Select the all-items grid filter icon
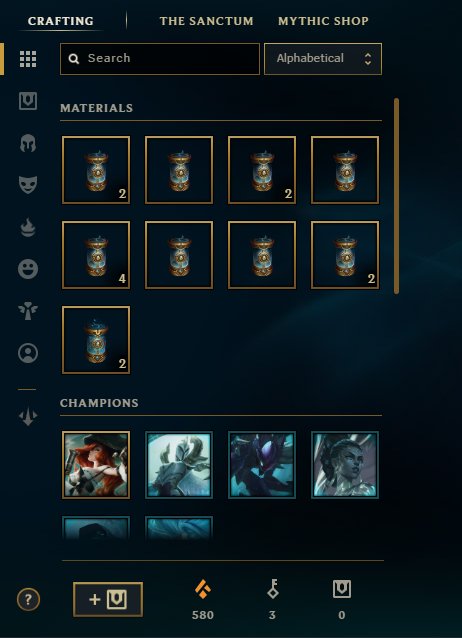The width and height of the screenshot is (462, 638). click(28, 59)
